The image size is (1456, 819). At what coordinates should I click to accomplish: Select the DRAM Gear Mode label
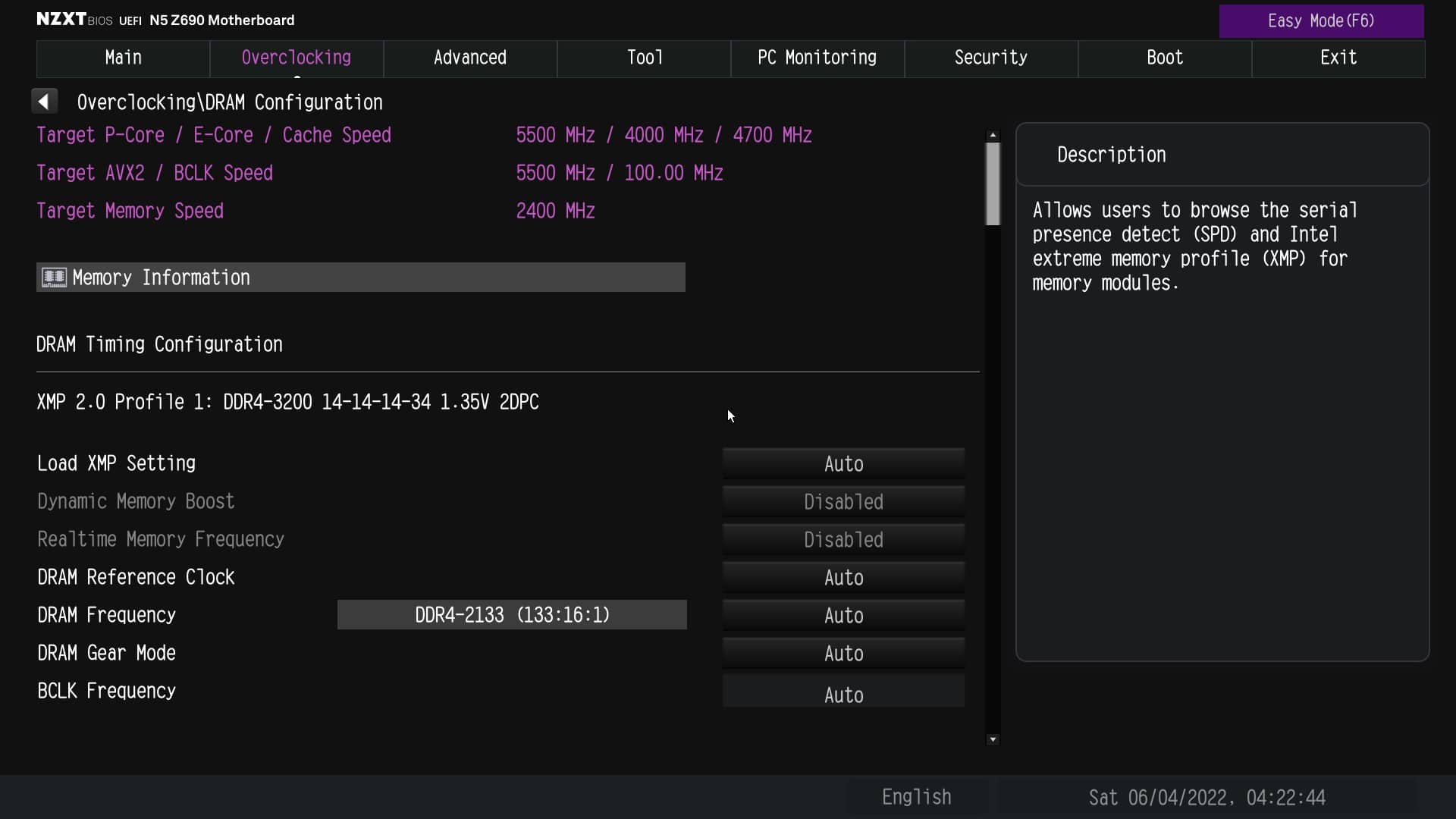(107, 653)
